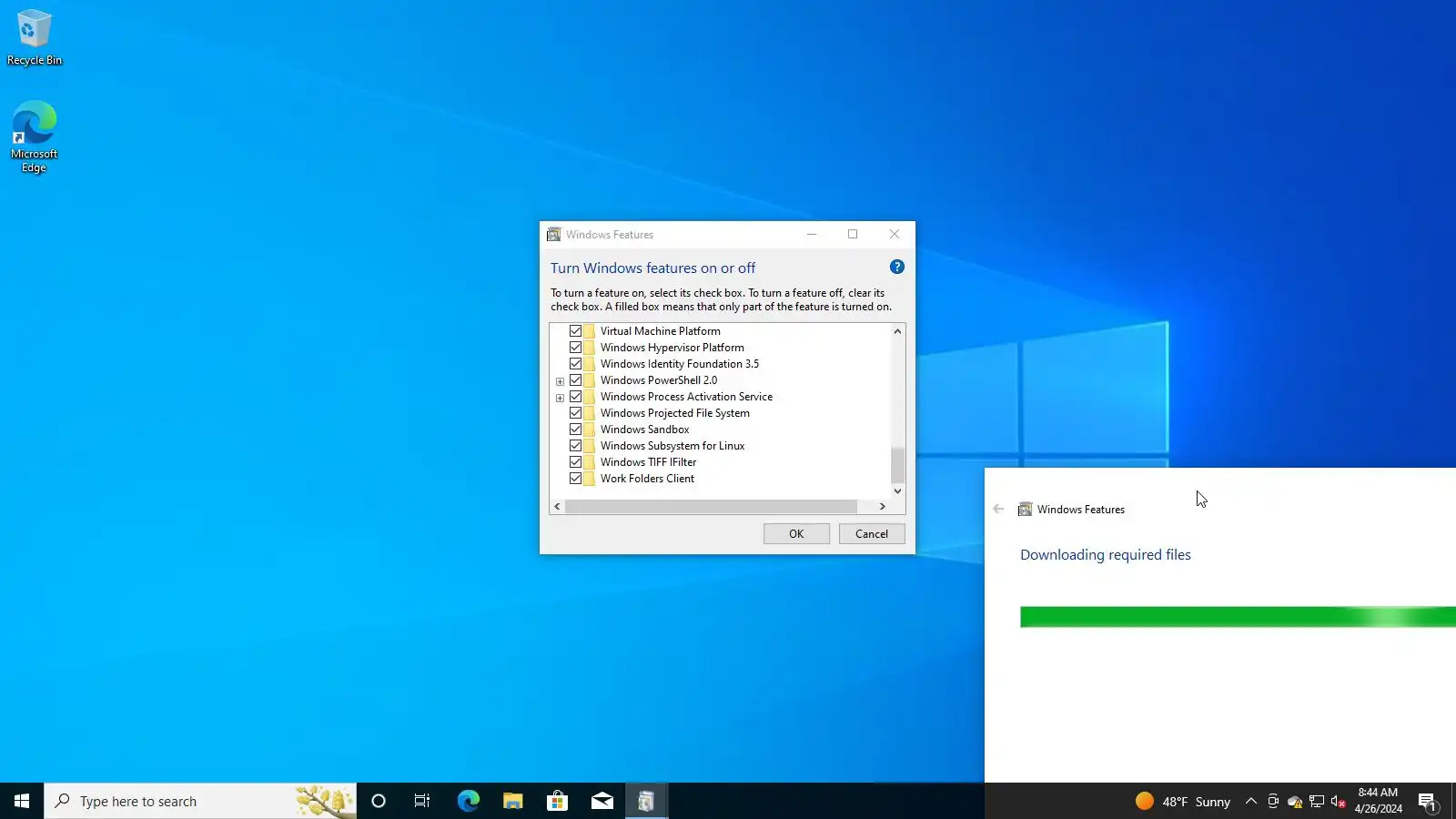1456x819 pixels.
Task: Click the folder icon beside Windows Sandbox
Action: coord(589,430)
